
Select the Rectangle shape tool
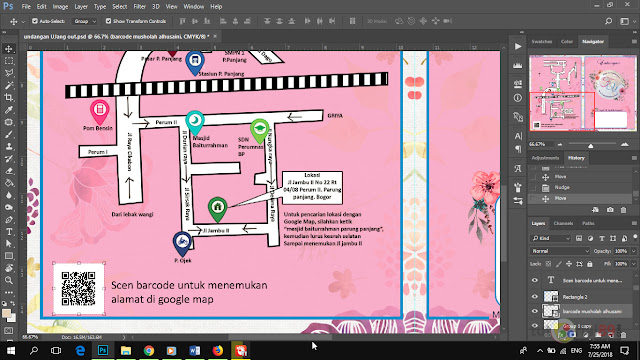(9, 256)
